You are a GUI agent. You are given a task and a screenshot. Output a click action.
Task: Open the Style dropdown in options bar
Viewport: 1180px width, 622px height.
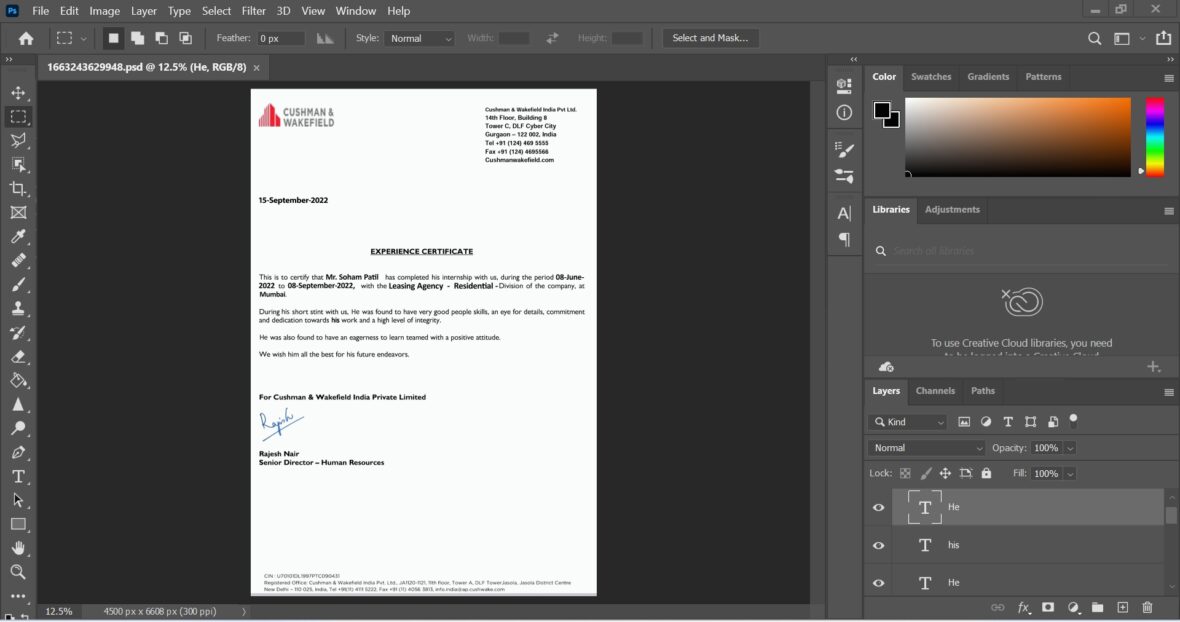point(419,38)
